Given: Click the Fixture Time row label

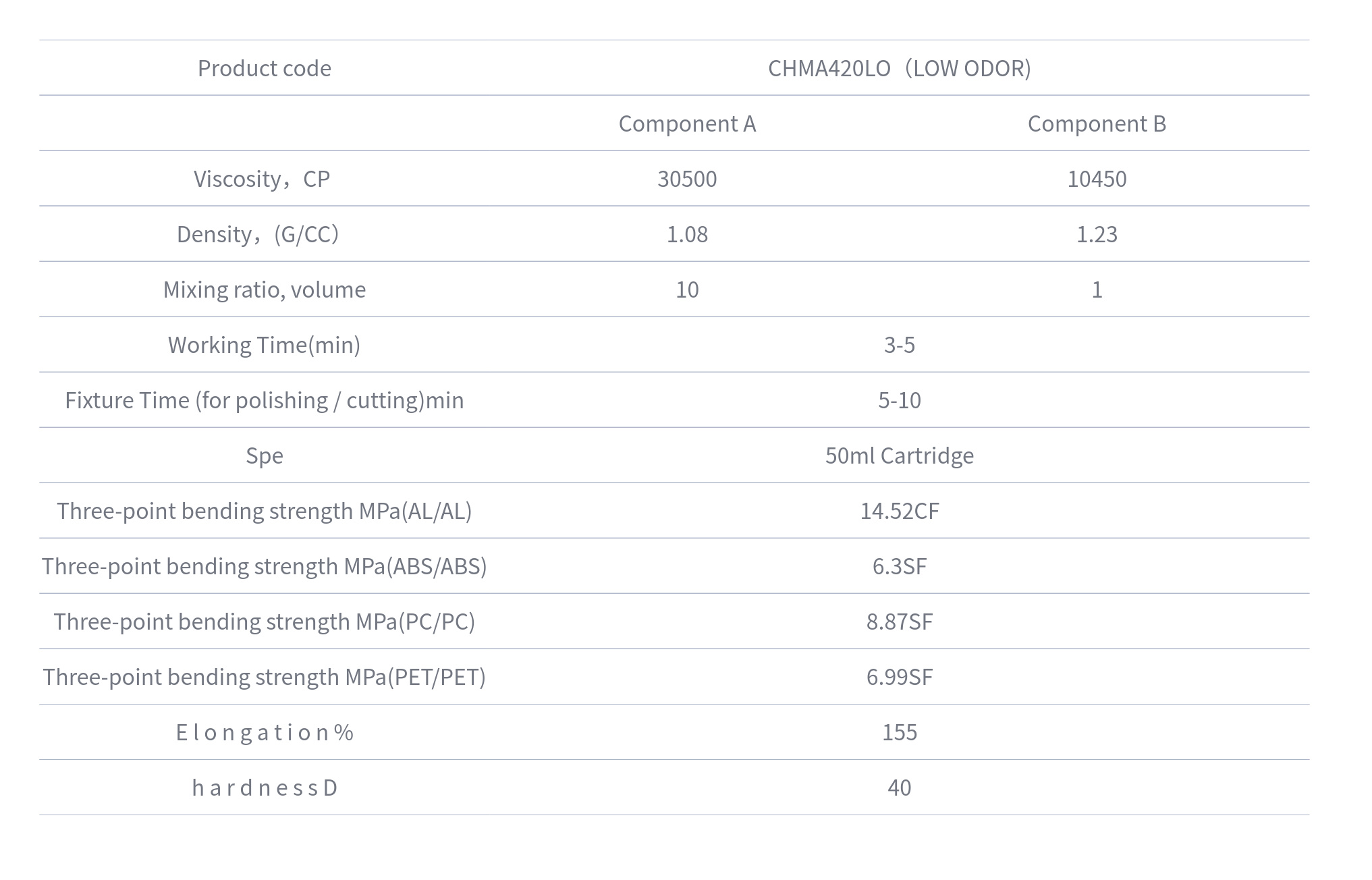Looking at the screenshot, I should point(265,400).
